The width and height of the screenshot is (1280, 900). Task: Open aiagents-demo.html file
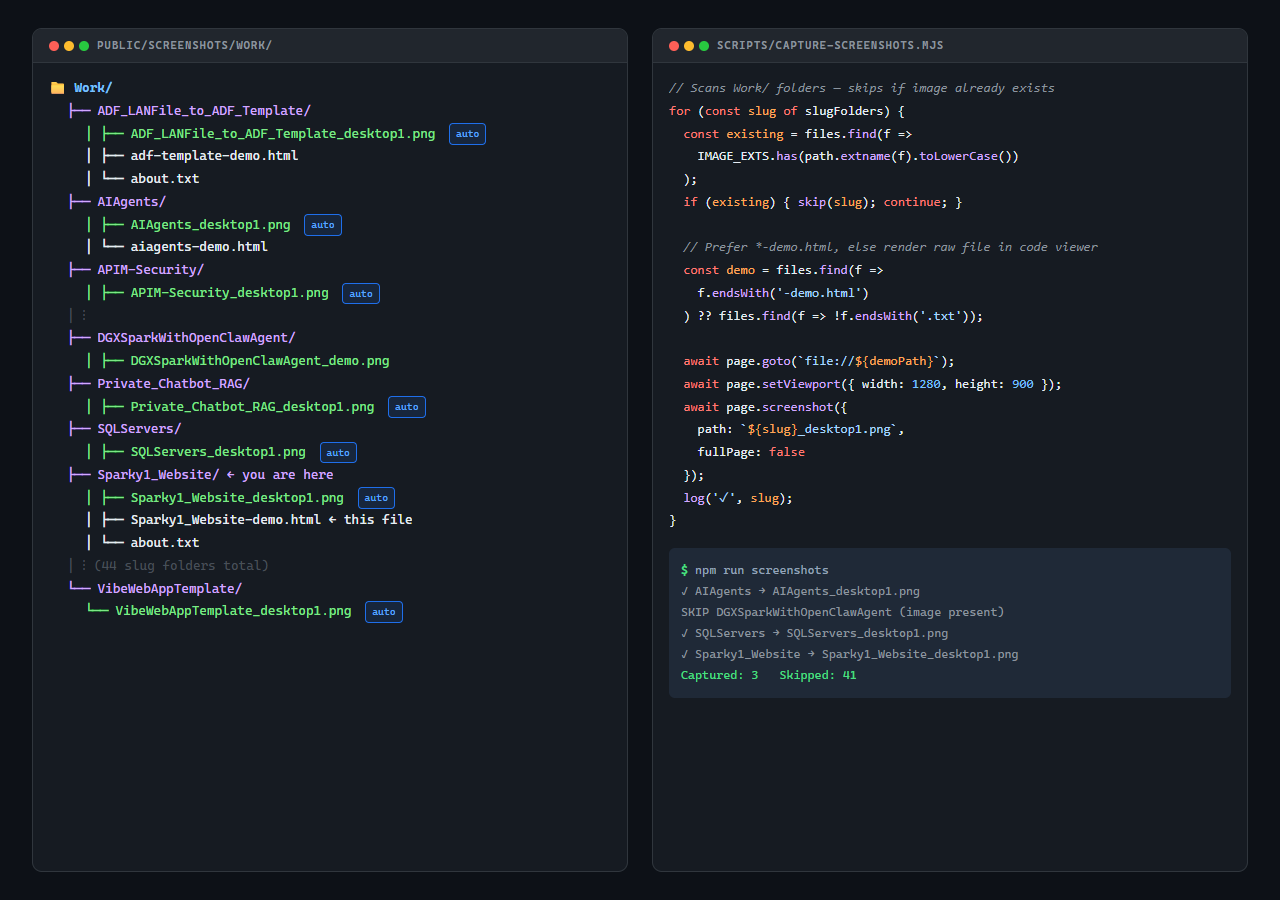199,247
